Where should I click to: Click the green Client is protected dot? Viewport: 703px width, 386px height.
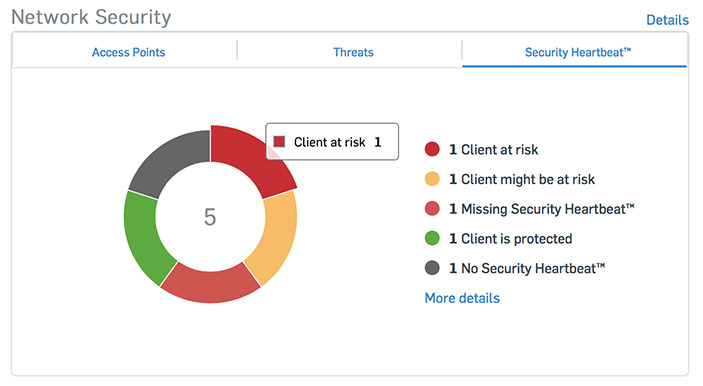pyautogui.click(x=432, y=238)
